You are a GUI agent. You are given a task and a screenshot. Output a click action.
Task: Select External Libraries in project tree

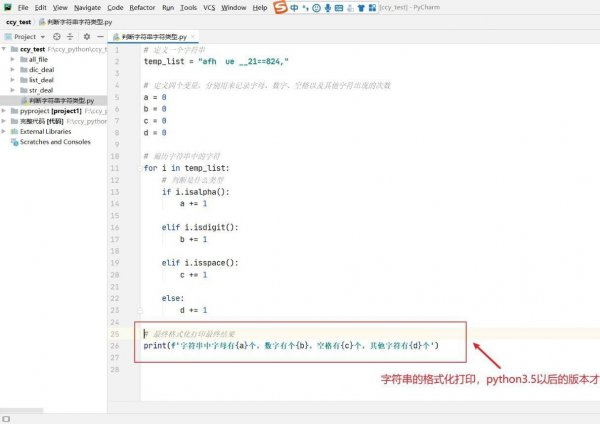(45, 132)
